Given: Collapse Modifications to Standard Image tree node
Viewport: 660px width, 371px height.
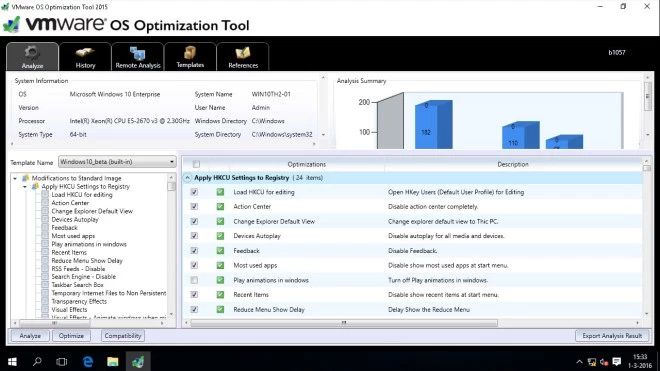Looking at the screenshot, I should [15, 178].
